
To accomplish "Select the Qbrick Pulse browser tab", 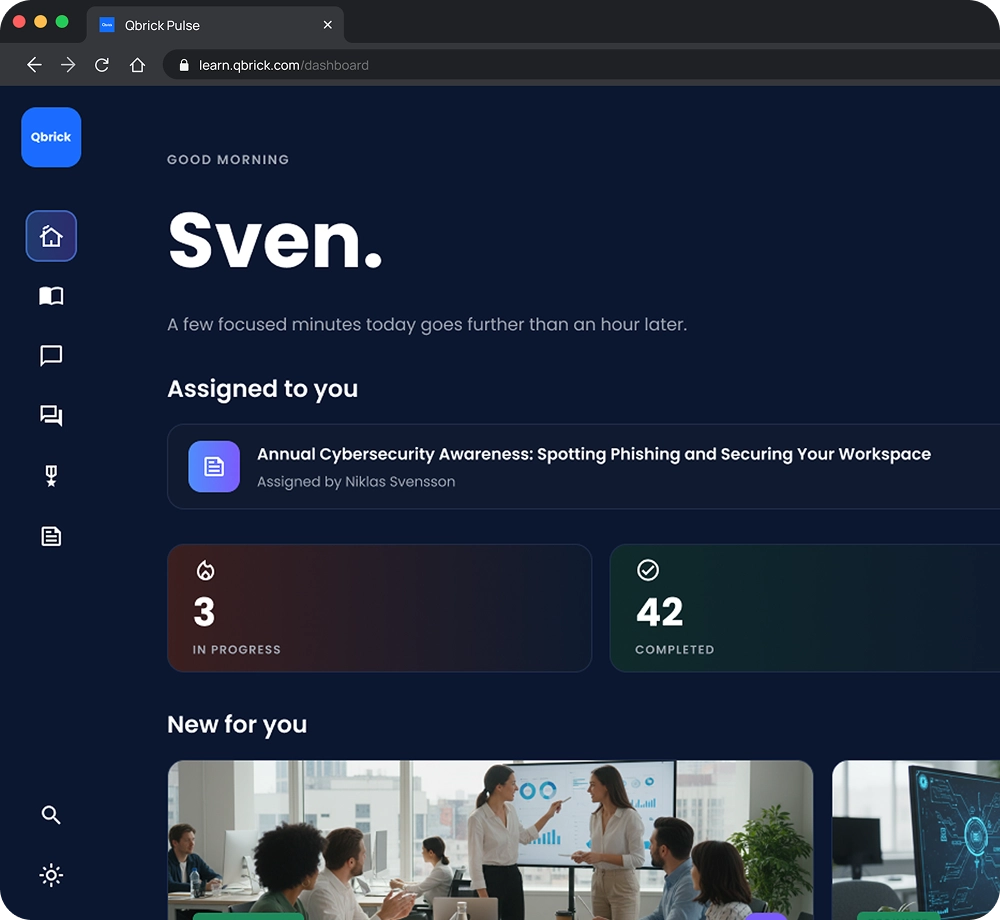I will tap(216, 26).
